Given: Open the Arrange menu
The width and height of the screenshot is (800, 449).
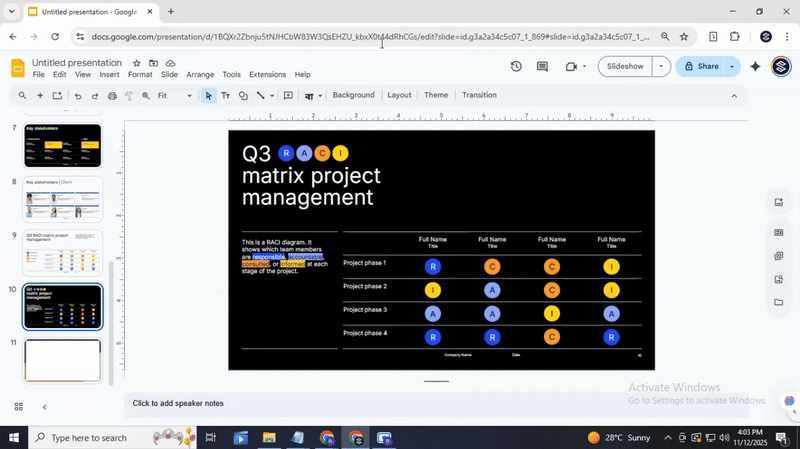Looking at the screenshot, I should click(200, 75).
